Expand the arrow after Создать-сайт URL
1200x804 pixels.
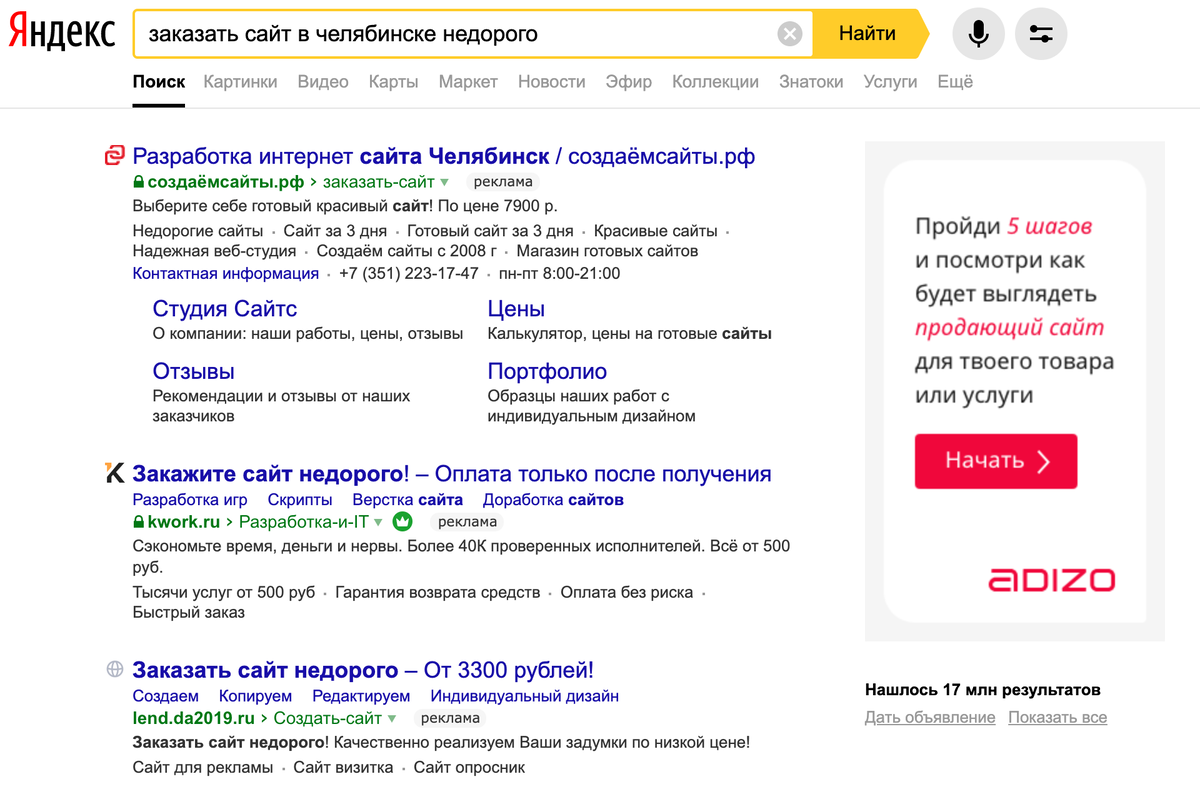click(392, 718)
